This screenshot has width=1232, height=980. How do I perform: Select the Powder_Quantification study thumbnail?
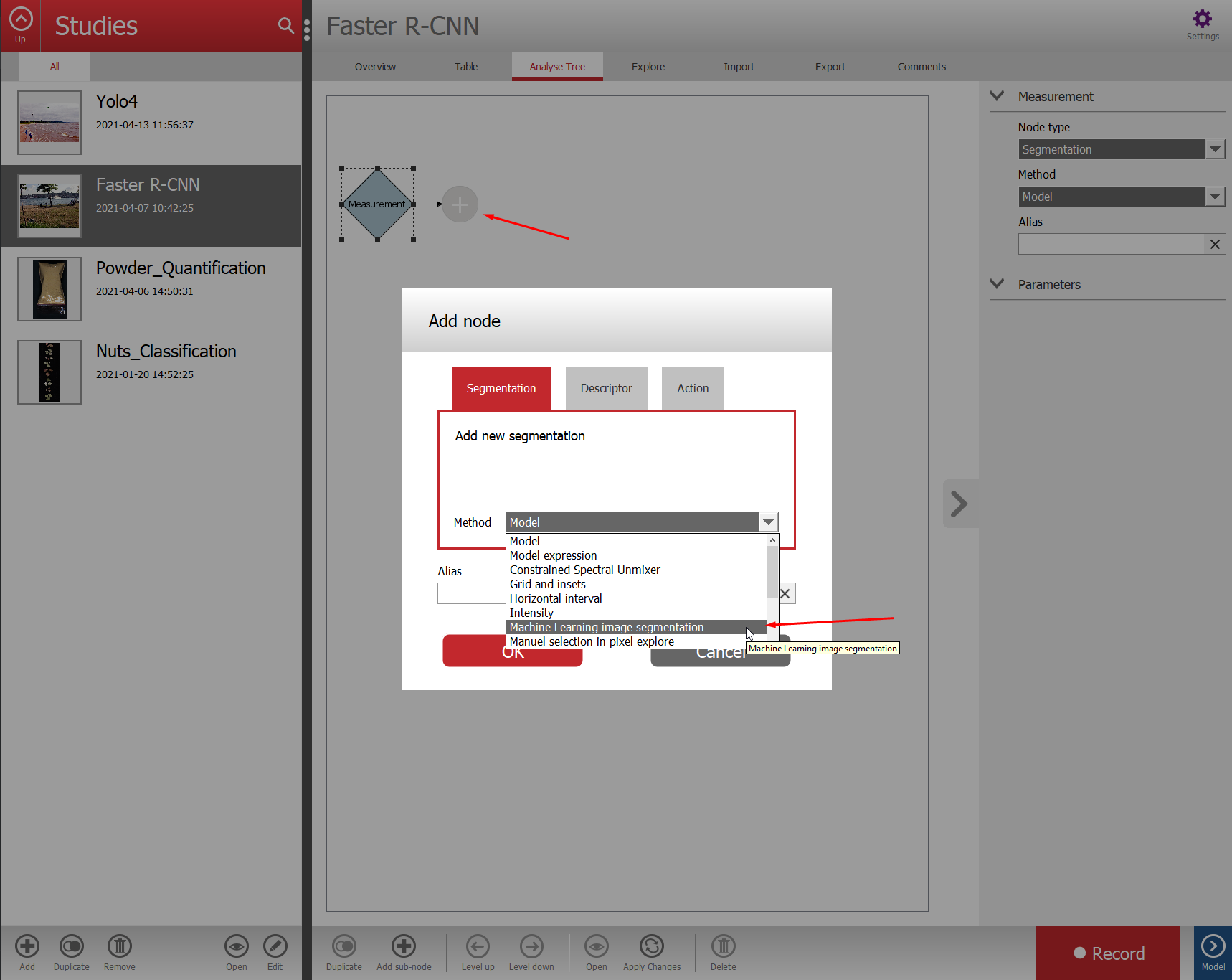[x=49, y=289]
